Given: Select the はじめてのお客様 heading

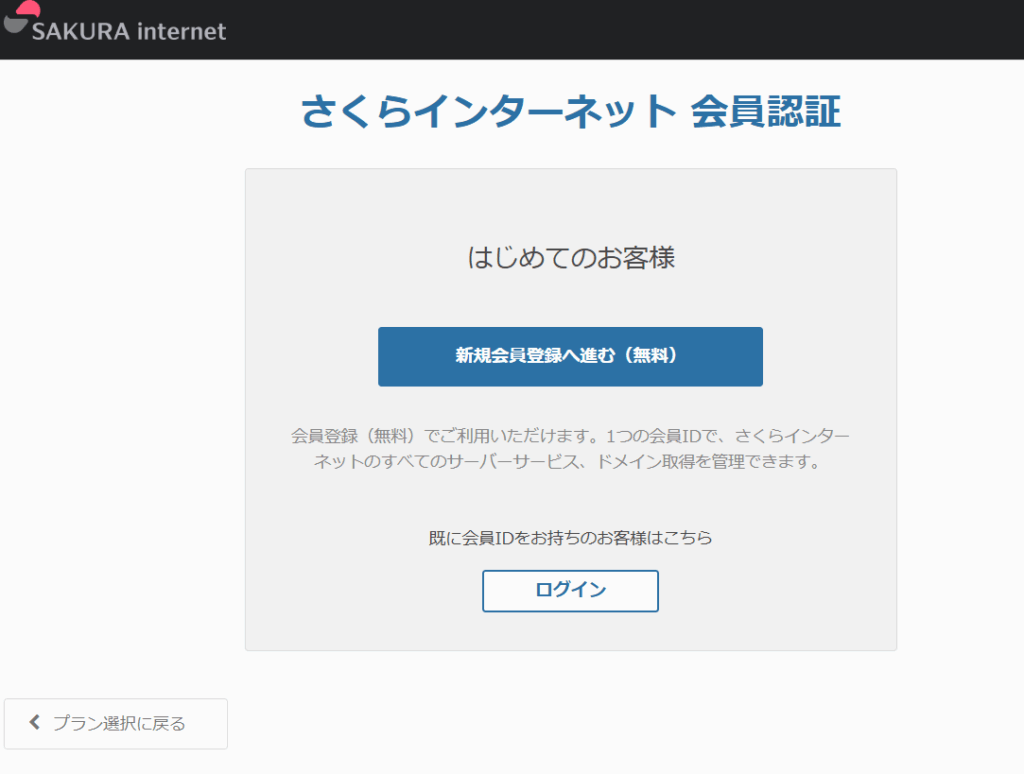Looking at the screenshot, I should click(x=571, y=257).
